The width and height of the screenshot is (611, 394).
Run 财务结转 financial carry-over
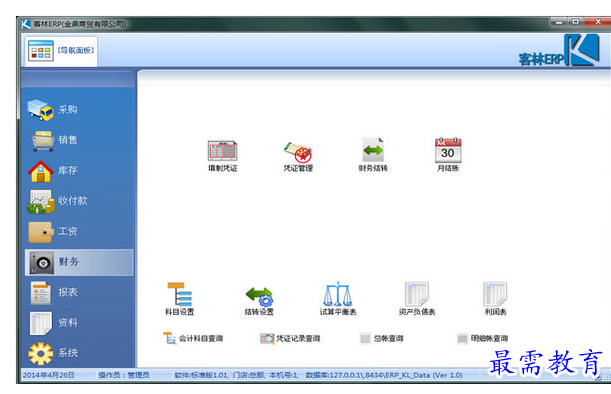click(373, 154)
